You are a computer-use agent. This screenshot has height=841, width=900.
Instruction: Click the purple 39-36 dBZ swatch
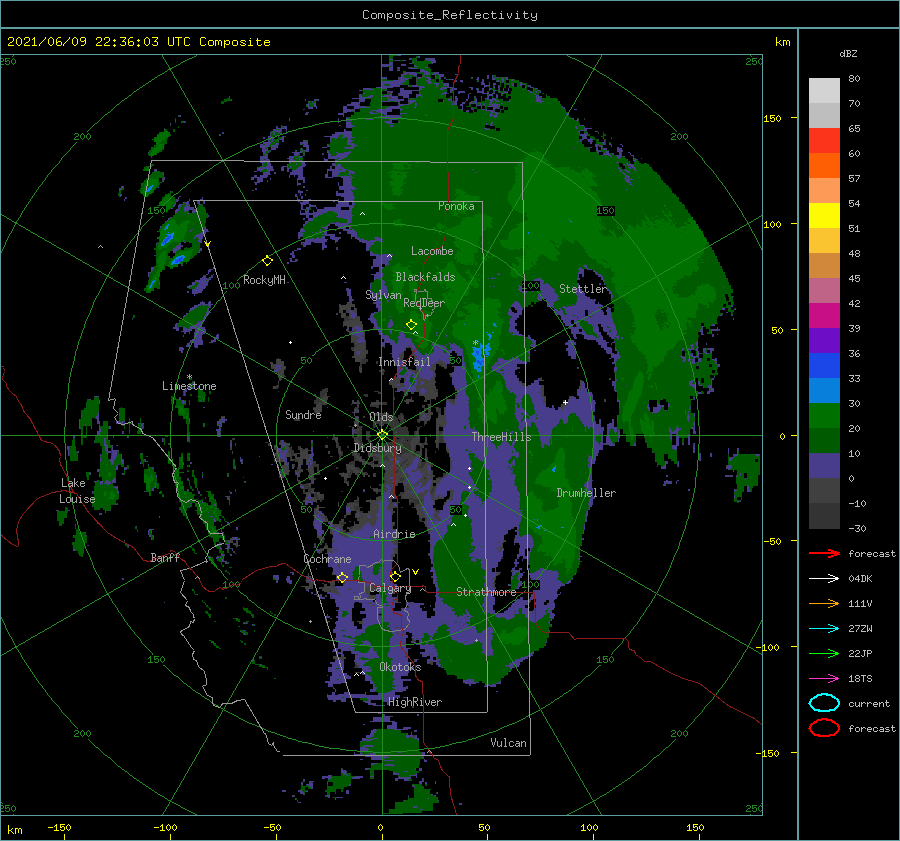[824, 340]
